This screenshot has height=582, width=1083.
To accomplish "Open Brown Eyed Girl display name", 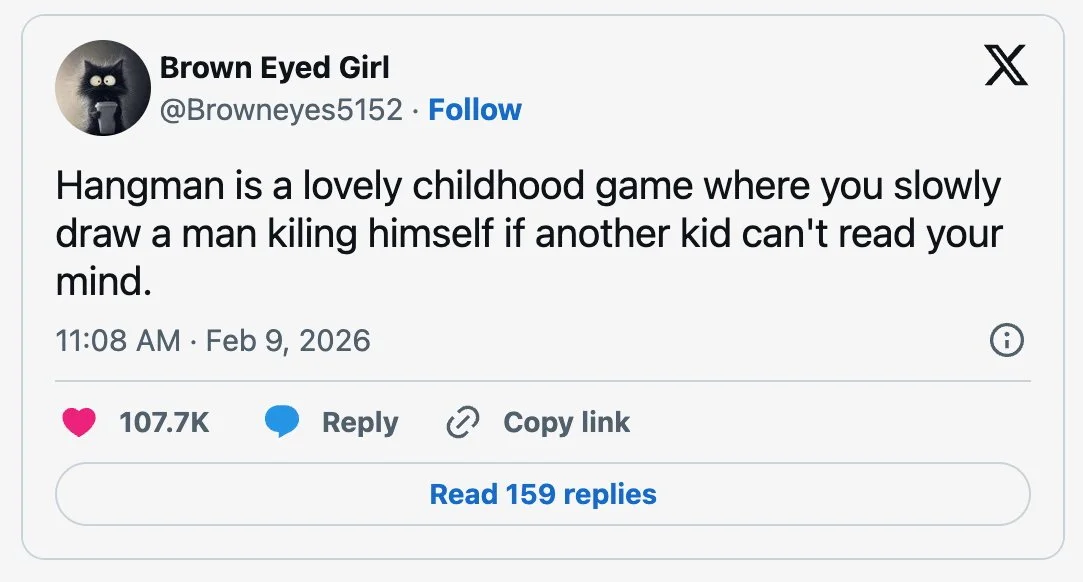I will tap(274, 68).
